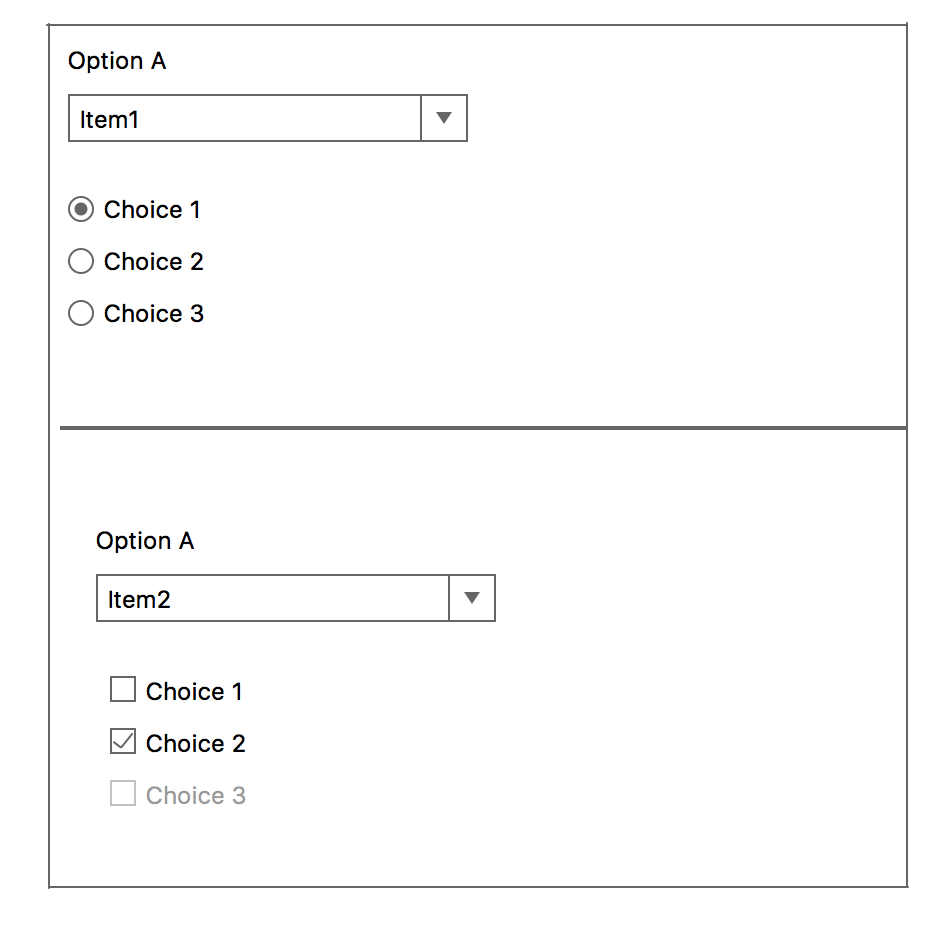Image resolution: width=948 pixels, height=928 pixels.
Task: Click the Choice 1 radio label text
Action: pyautogui.click(x=151, y=209)
